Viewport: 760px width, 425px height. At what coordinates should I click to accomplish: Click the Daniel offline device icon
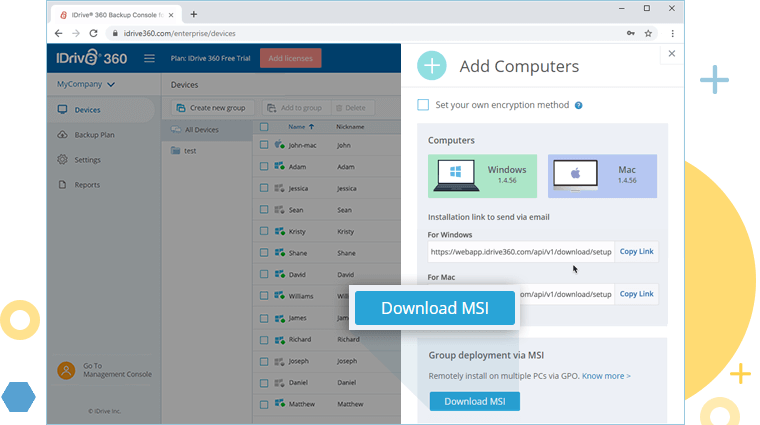[x=280, y=382]
